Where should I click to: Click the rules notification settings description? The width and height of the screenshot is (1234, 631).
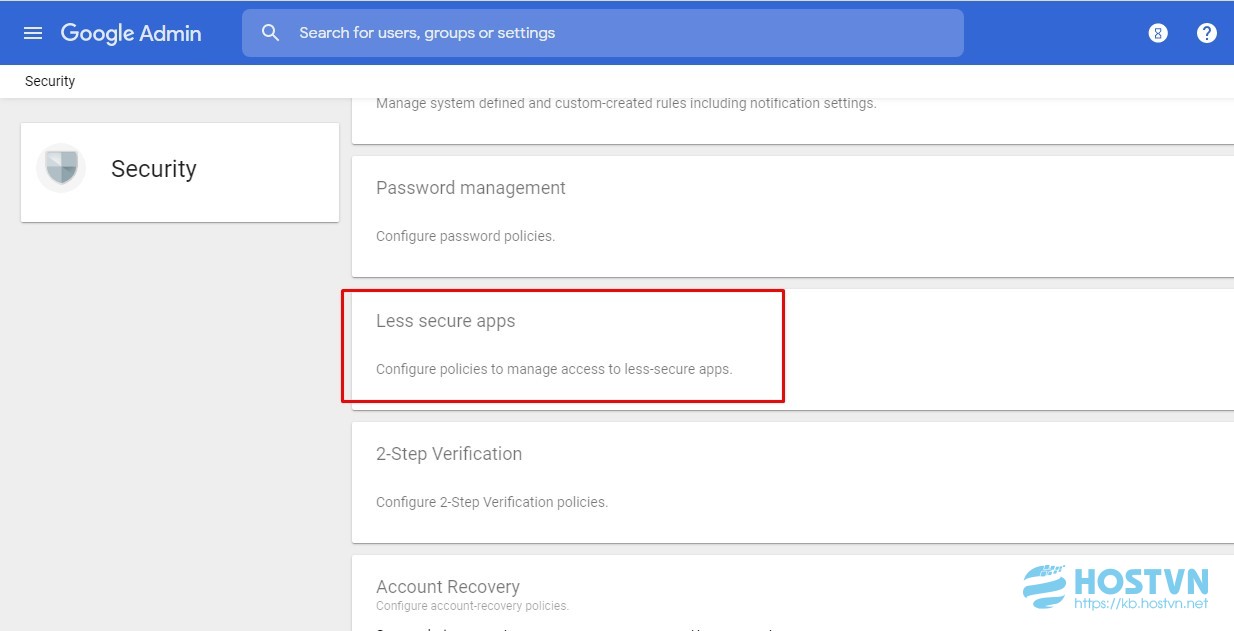click(x=626, y=103)
